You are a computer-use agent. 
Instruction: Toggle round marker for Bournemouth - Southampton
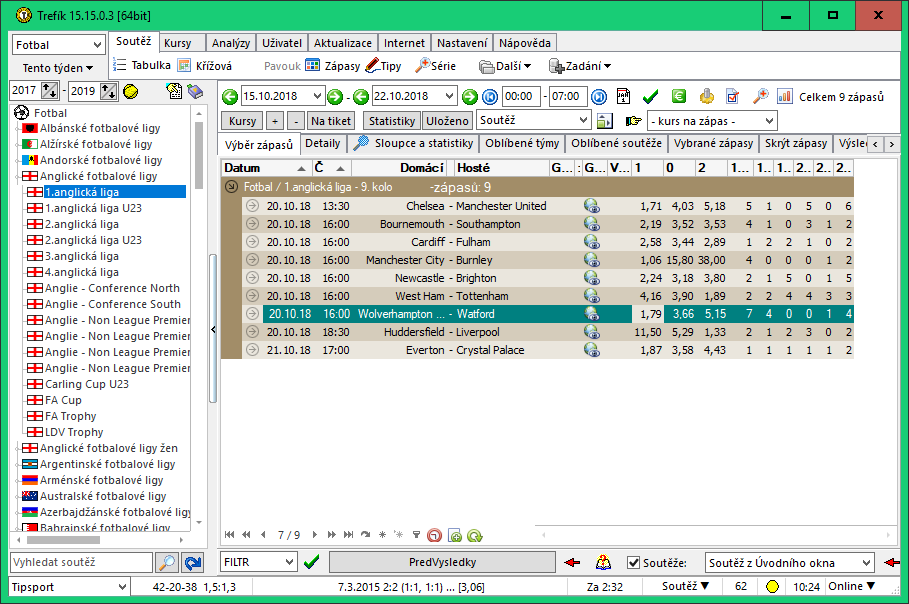[x=252, y=224]
